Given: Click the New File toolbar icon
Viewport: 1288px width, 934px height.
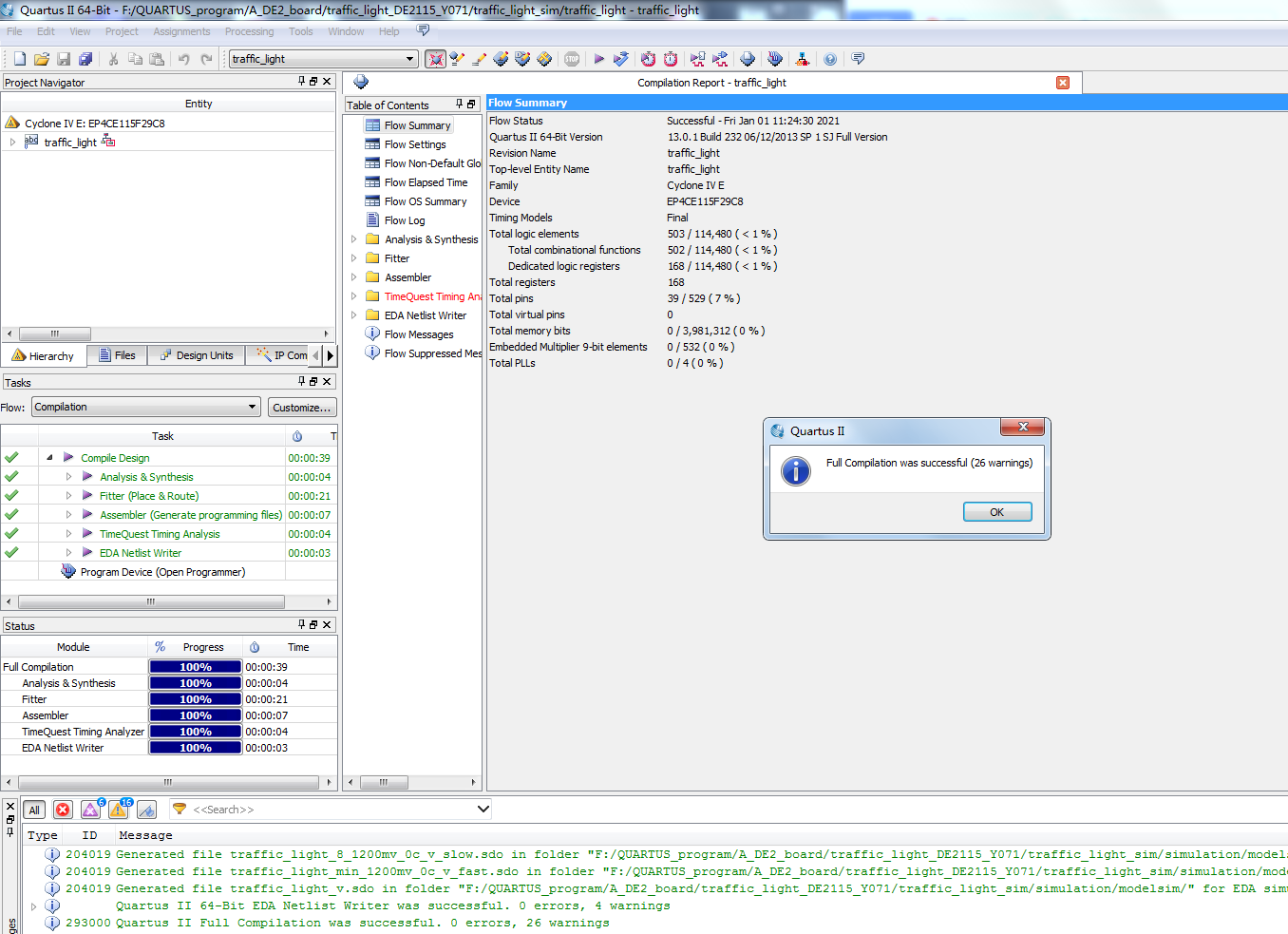Looking at the screenshot, I should coord(19,59).
